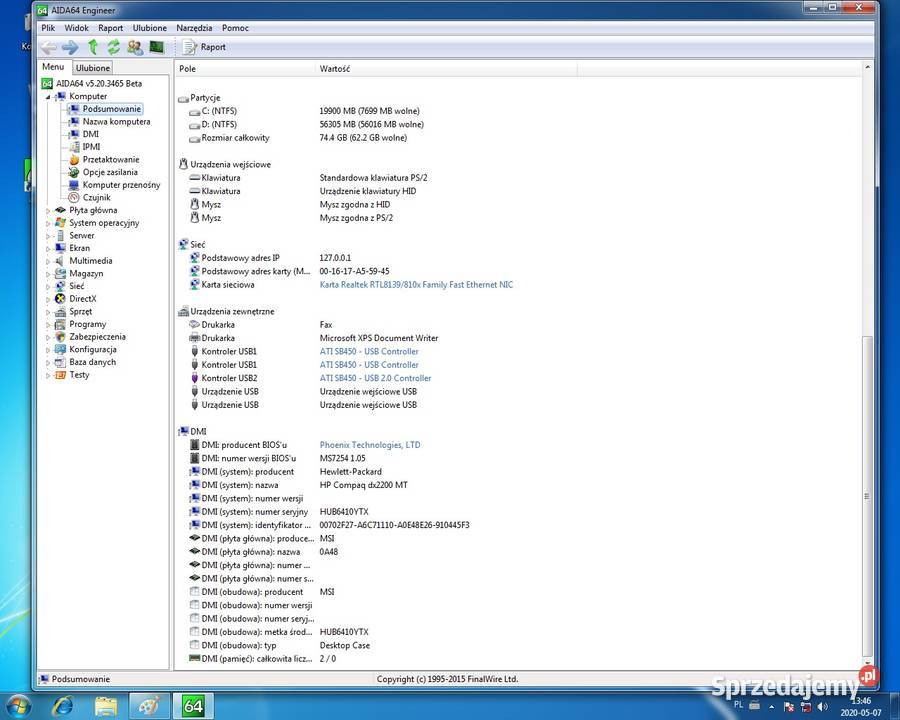
Task: Expand the Płyta główna tree node
Action: pos(48,211)
